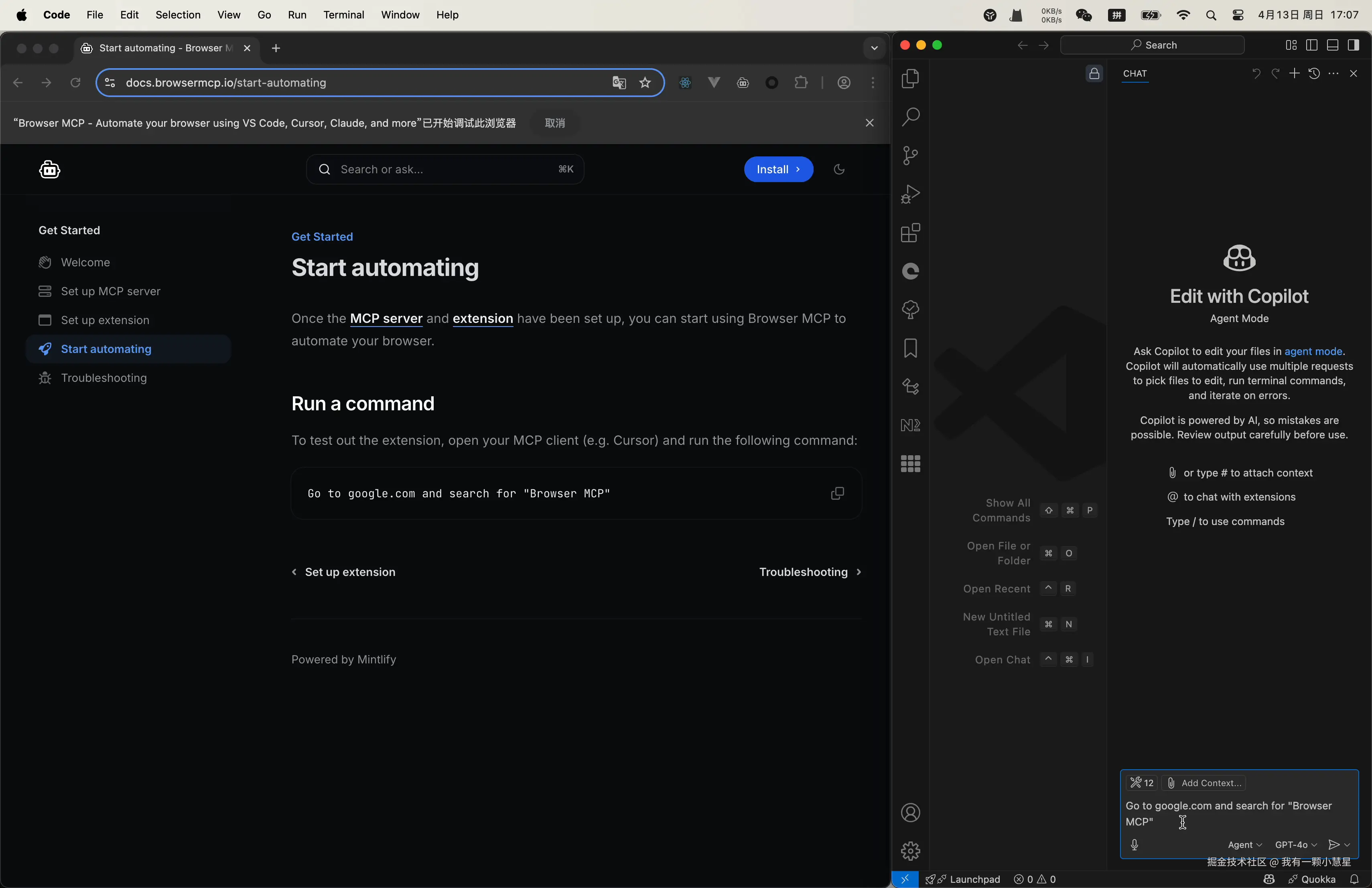Open the Agent mode dropdown
Viewport: 1372px width, 888px height.
point(1244,845)
